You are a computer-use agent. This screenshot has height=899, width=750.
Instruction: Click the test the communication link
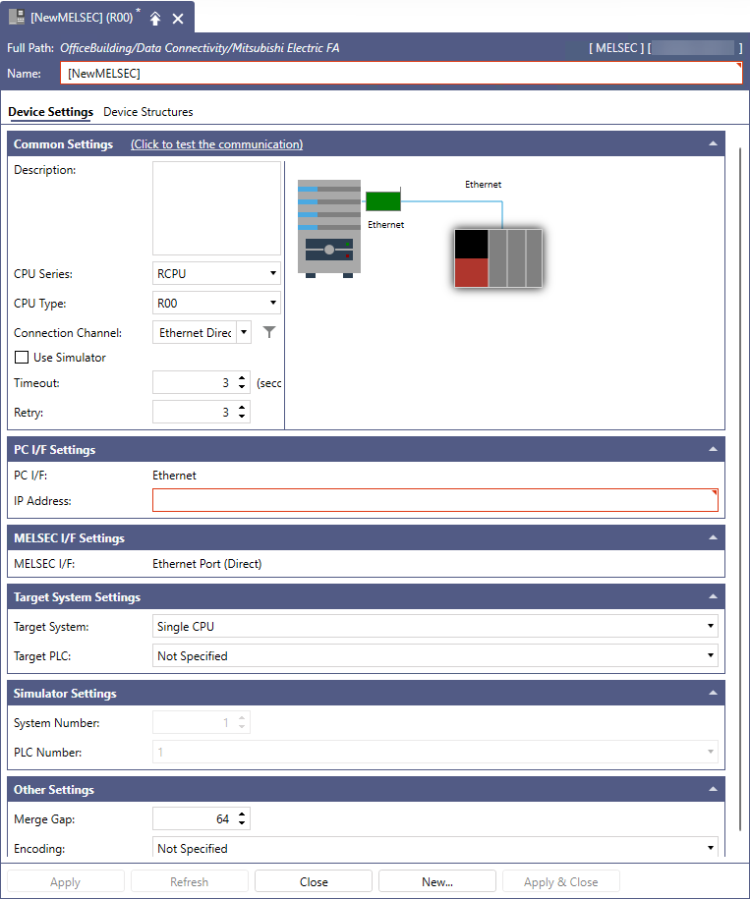tap(217, 144)
